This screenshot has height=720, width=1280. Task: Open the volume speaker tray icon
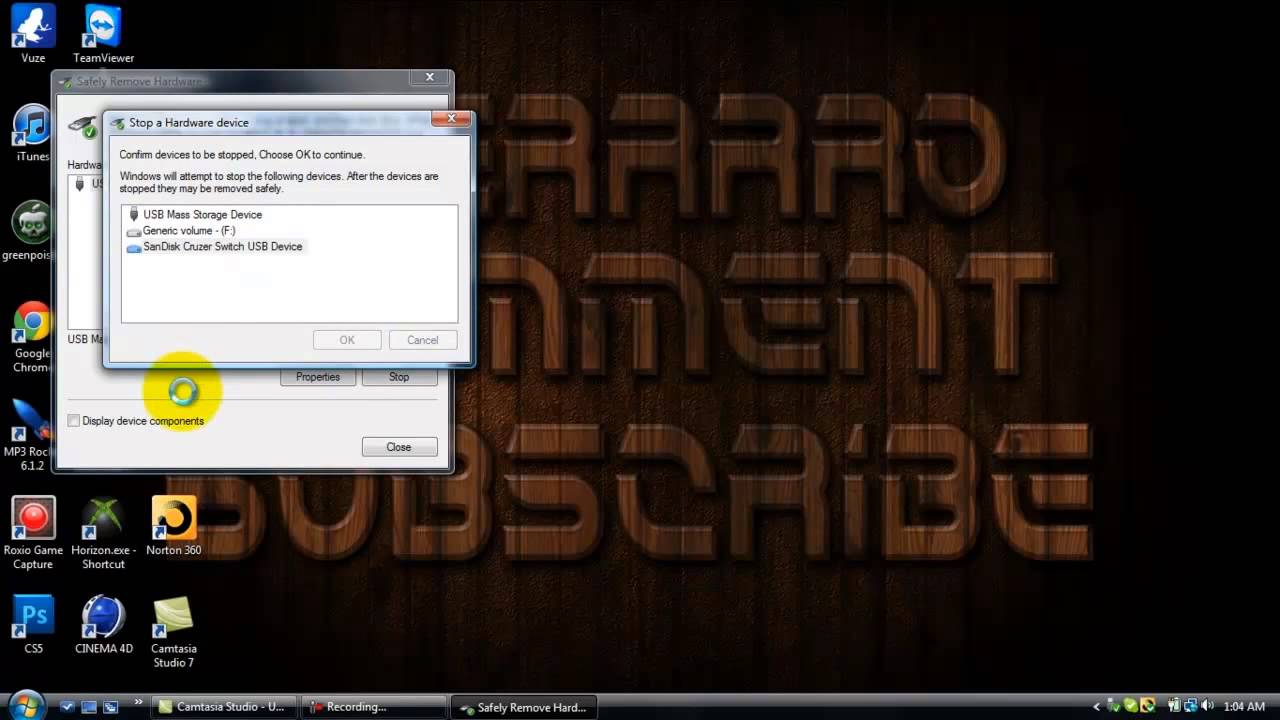[x=1207, y=706]
